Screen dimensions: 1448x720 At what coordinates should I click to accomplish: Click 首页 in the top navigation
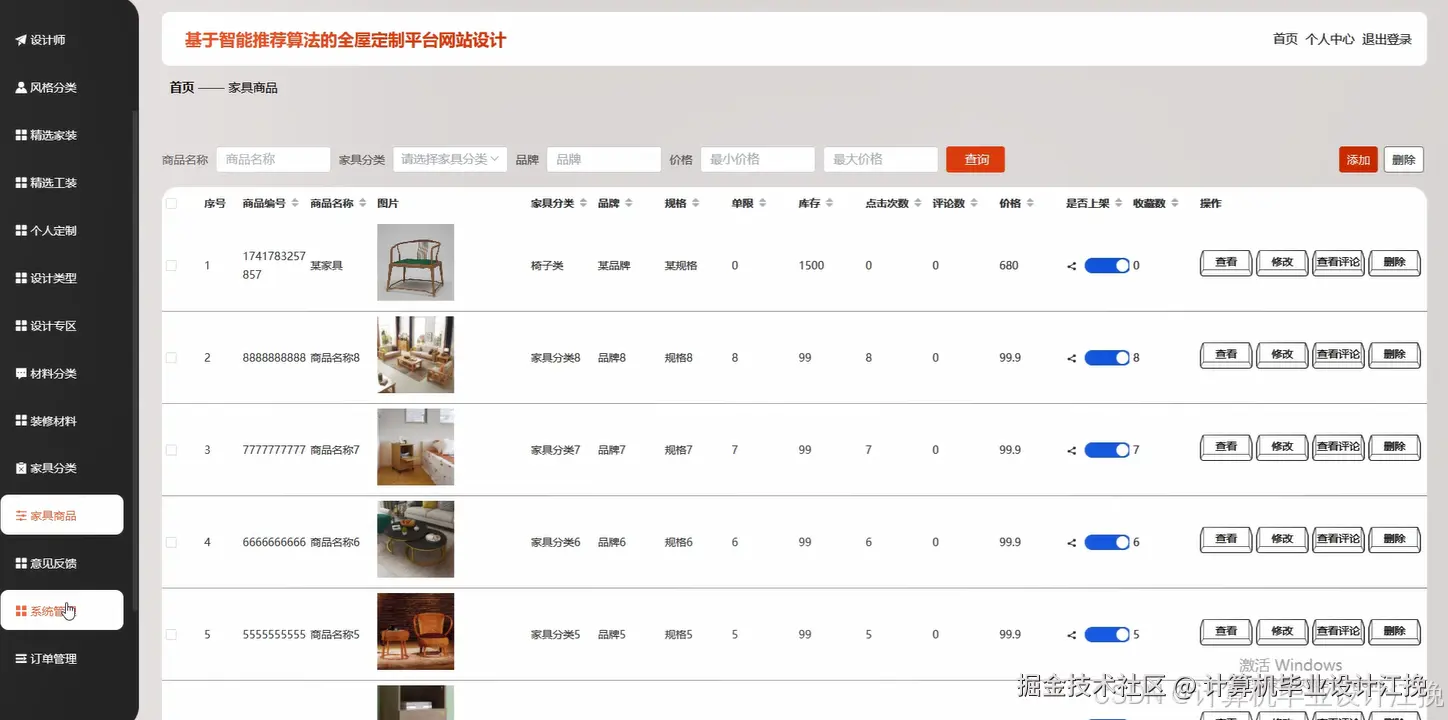point(1284,39)
